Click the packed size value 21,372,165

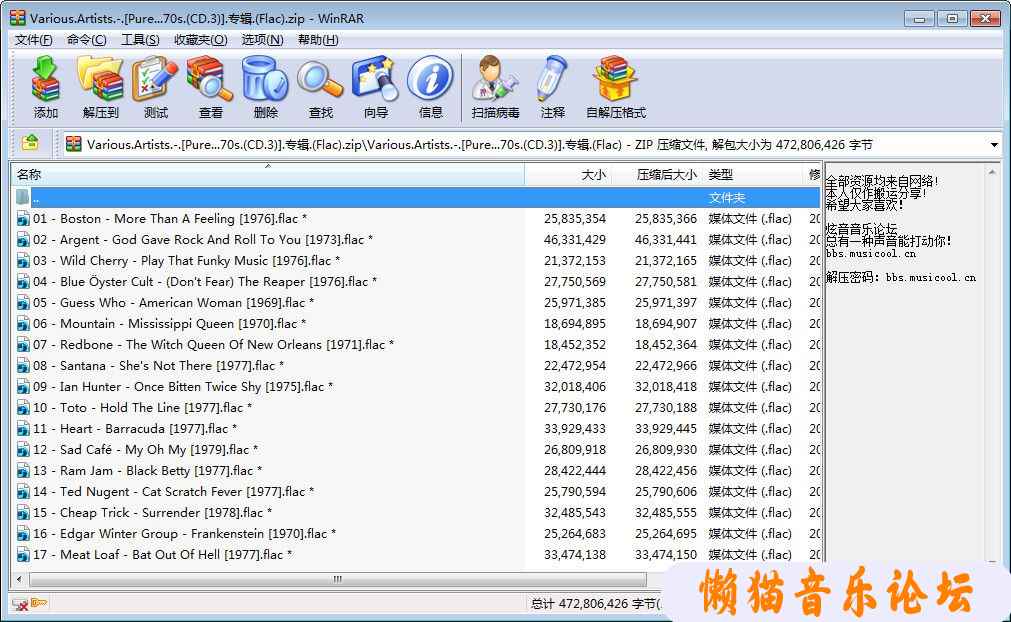click(665, 261)
